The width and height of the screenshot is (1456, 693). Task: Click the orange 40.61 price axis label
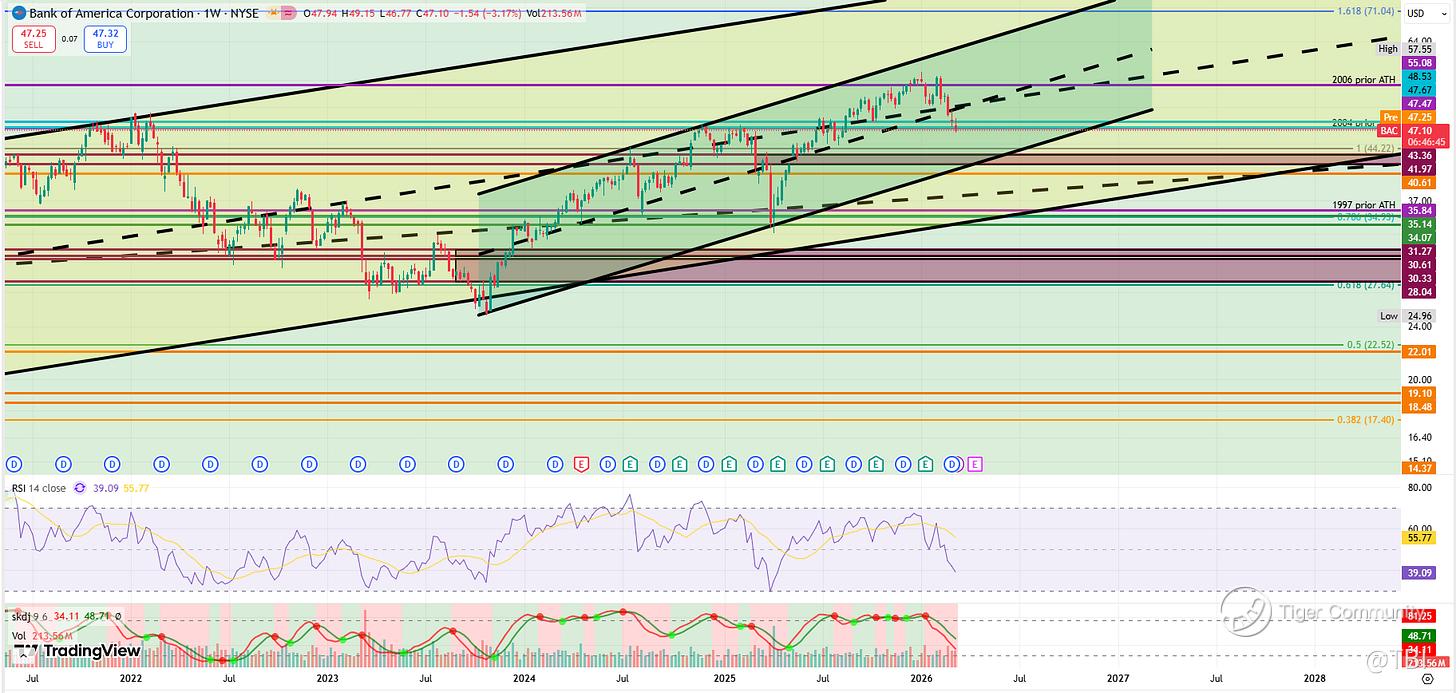pos(1418,183)
